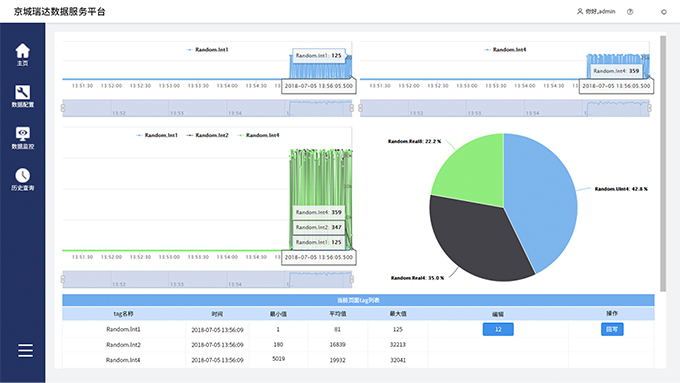Screen dimensions: 680x383
Task: Click the vertical page scrollbar
Action: 663,164
